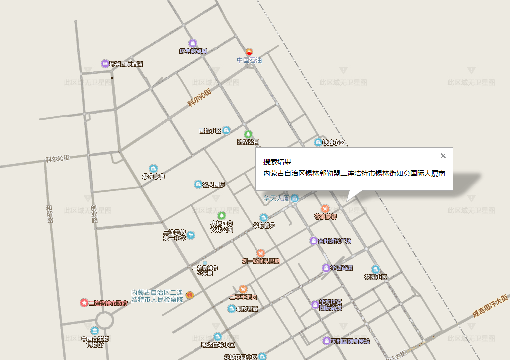The height and width of the screenshot is (360, 510).
Task: Select orange restaurant marker right of the small blue square
Action: 261,253
